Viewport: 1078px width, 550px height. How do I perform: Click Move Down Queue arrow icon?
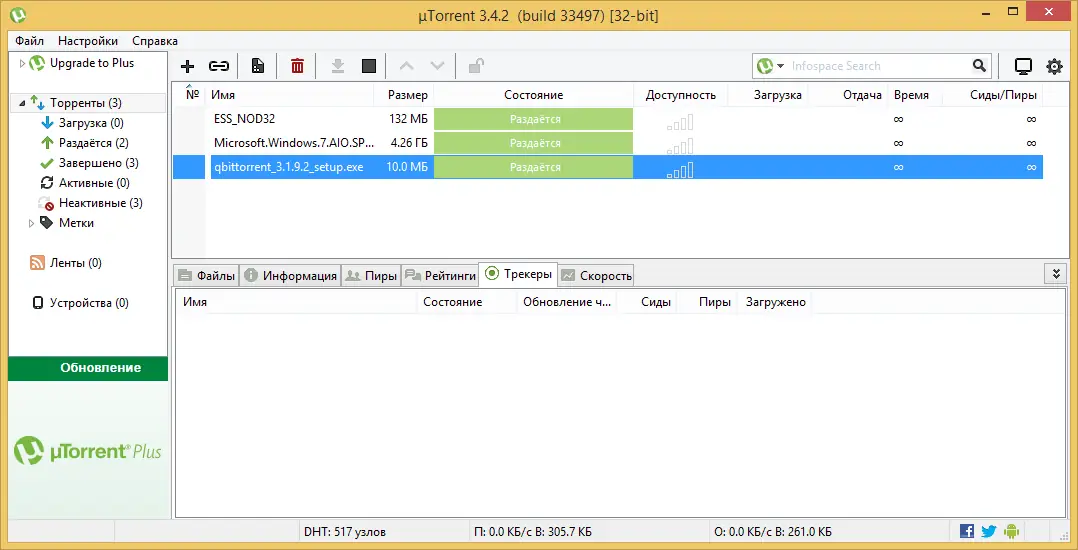(437, 66)
